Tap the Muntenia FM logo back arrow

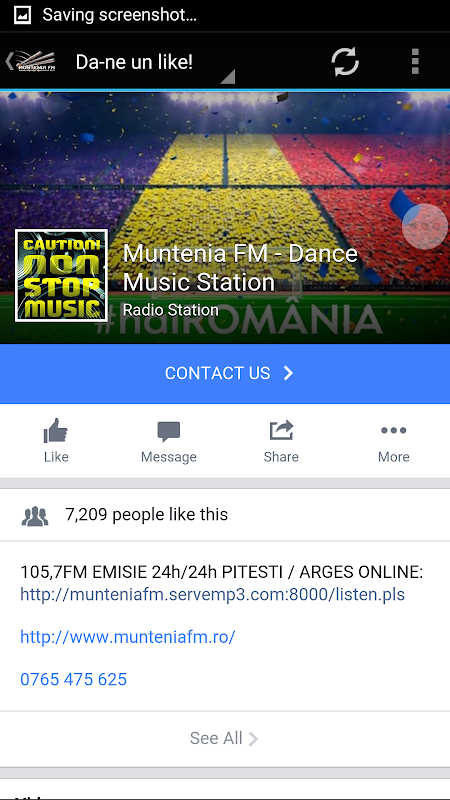31,62
